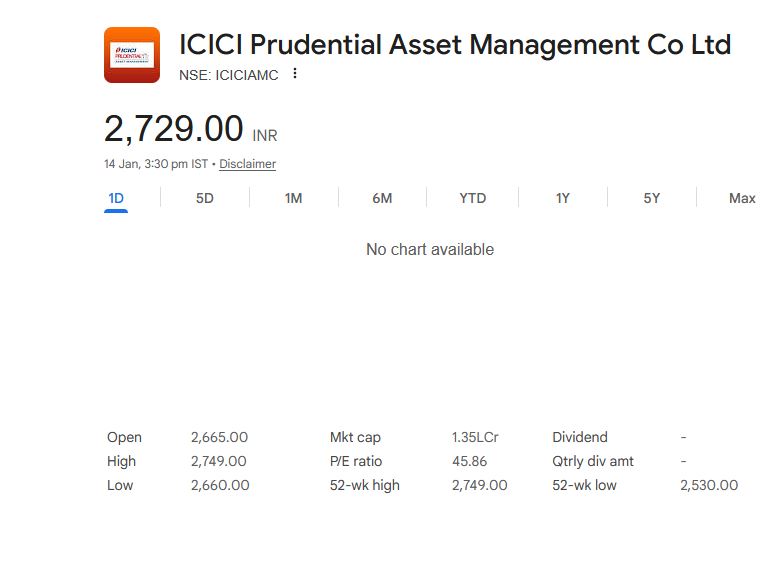Click the Mkt cap label
773x577 pixels.
click(355, 437)
